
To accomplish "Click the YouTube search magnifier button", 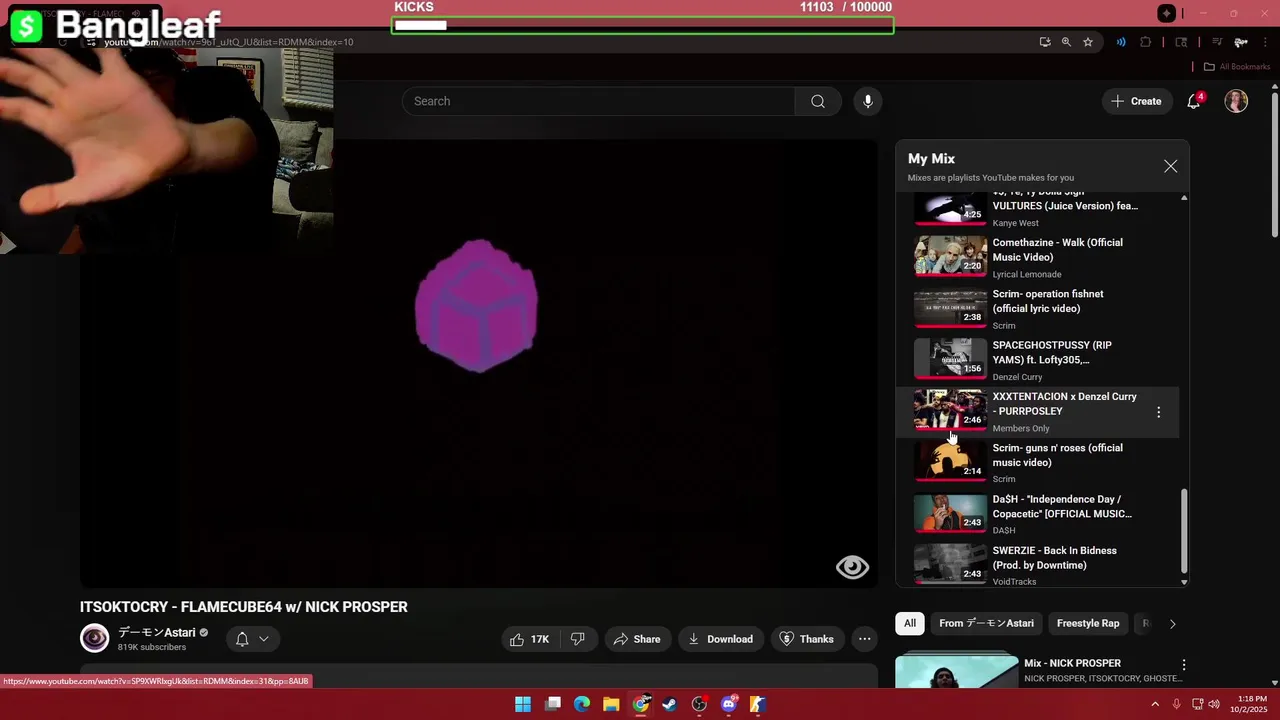I will [818, 101].
